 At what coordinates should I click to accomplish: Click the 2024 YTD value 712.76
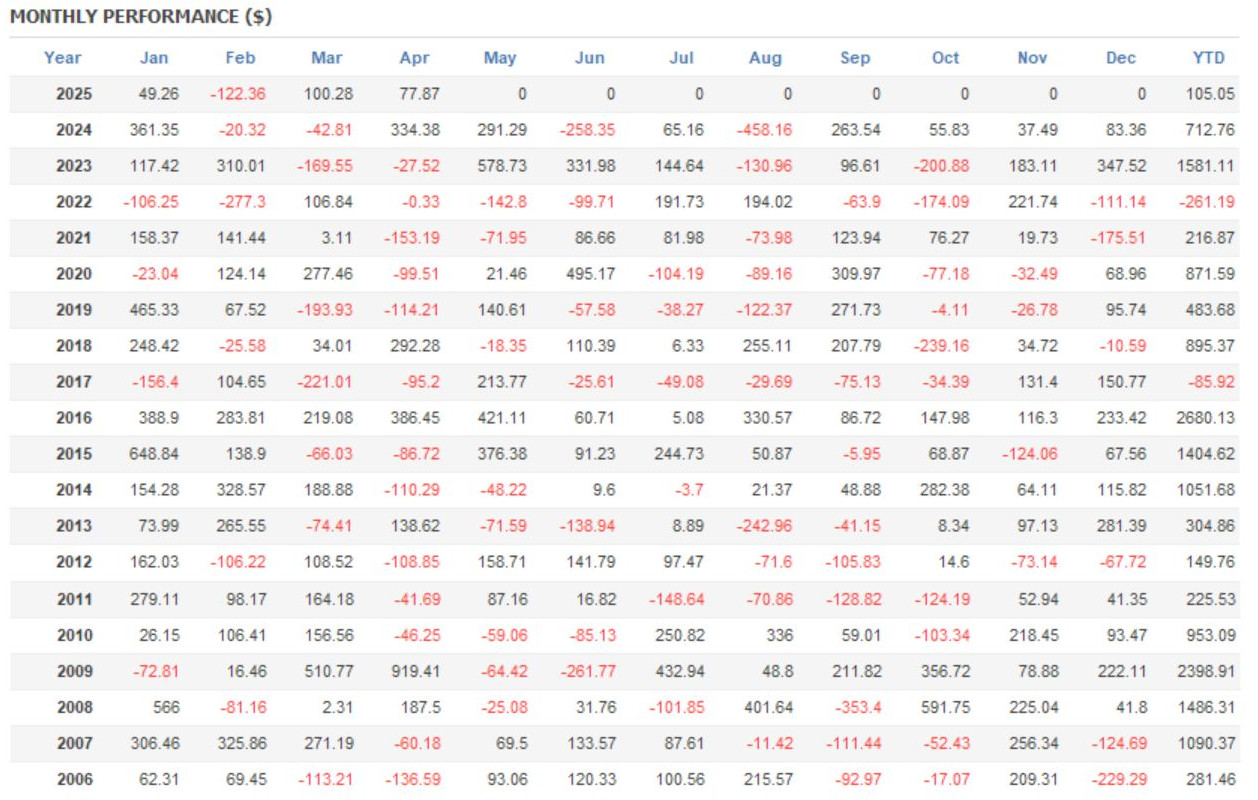pyautogui.click(x=1205, y=130)
